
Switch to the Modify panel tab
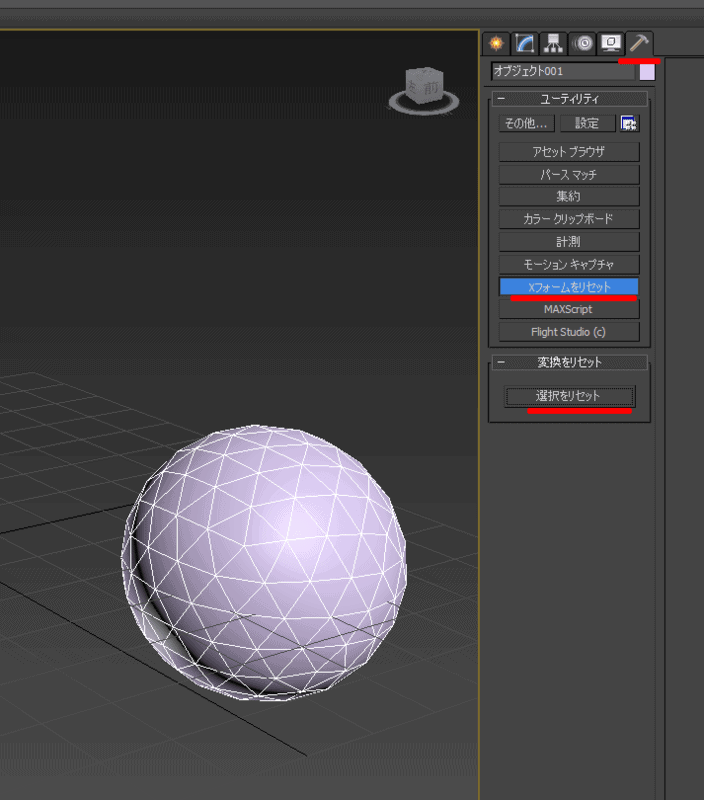(525, 43)
